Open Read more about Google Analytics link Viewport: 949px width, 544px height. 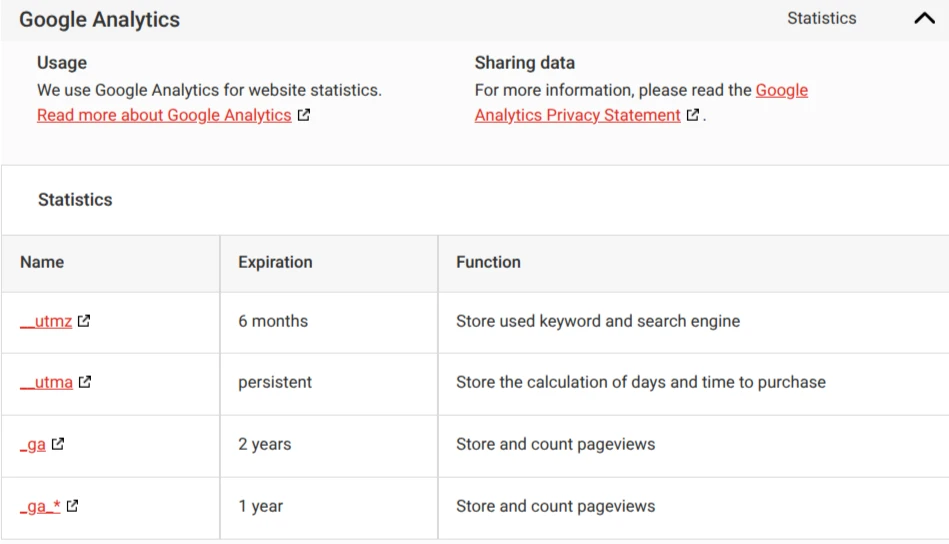tap(164, 115)
